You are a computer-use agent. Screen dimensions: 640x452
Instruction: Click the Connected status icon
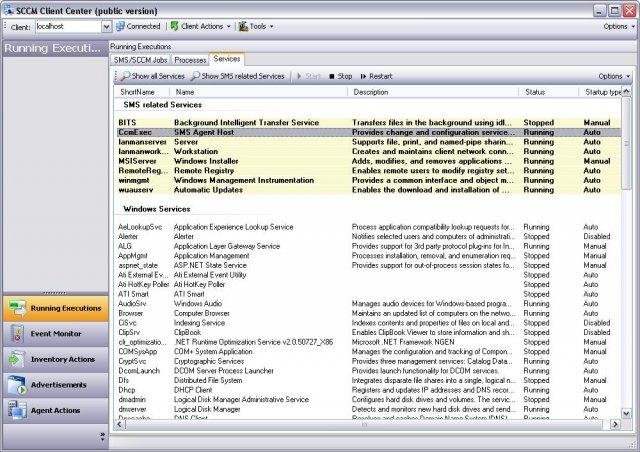pos(120,27)
